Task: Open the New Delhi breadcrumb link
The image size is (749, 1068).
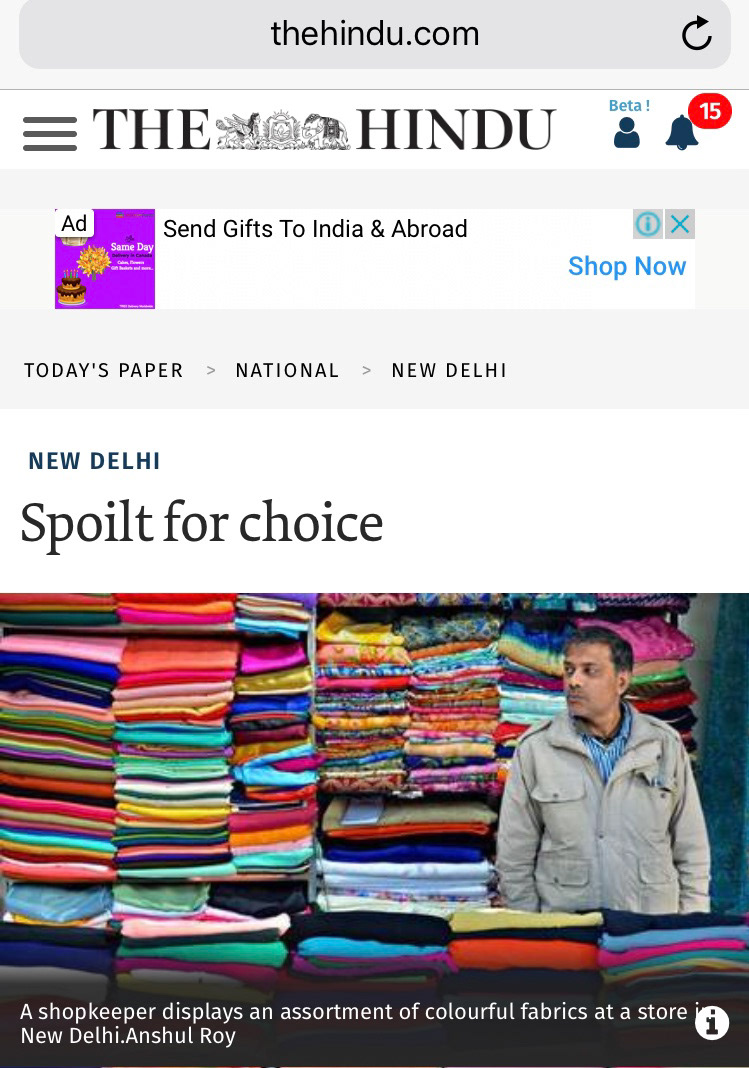Action: coord(449,370)
